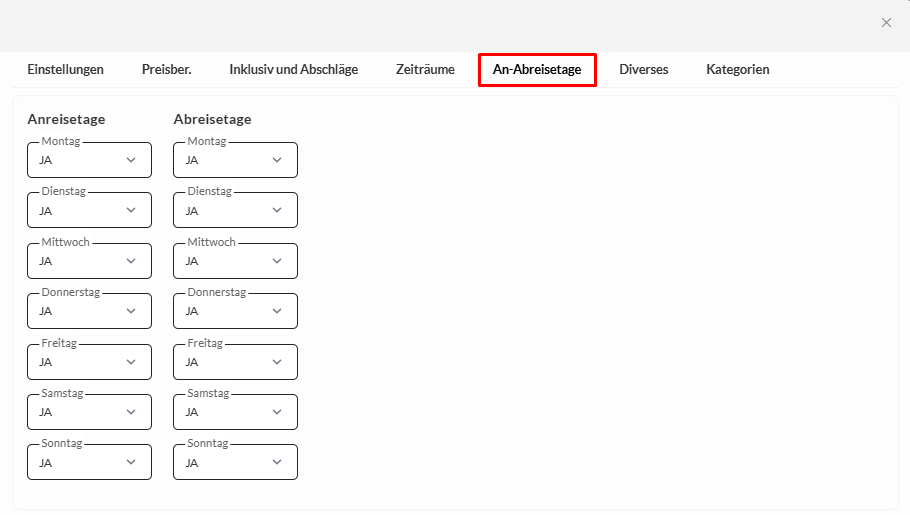Expand Anreisetage Mittwoch selection
Screen dimensions: 910x515
90,261
